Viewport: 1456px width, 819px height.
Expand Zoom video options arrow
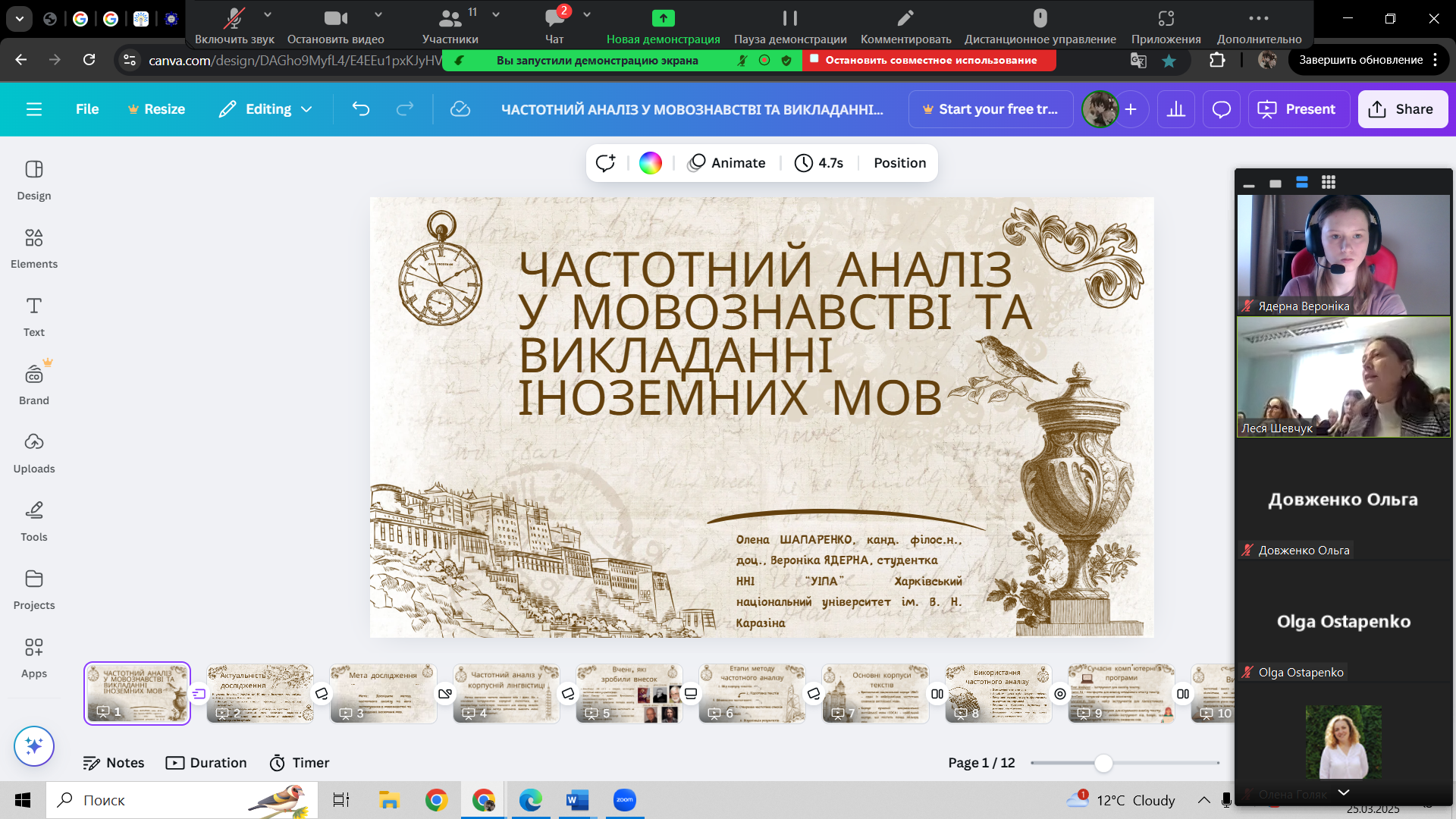pyautogui.click(x=378, y=14)
